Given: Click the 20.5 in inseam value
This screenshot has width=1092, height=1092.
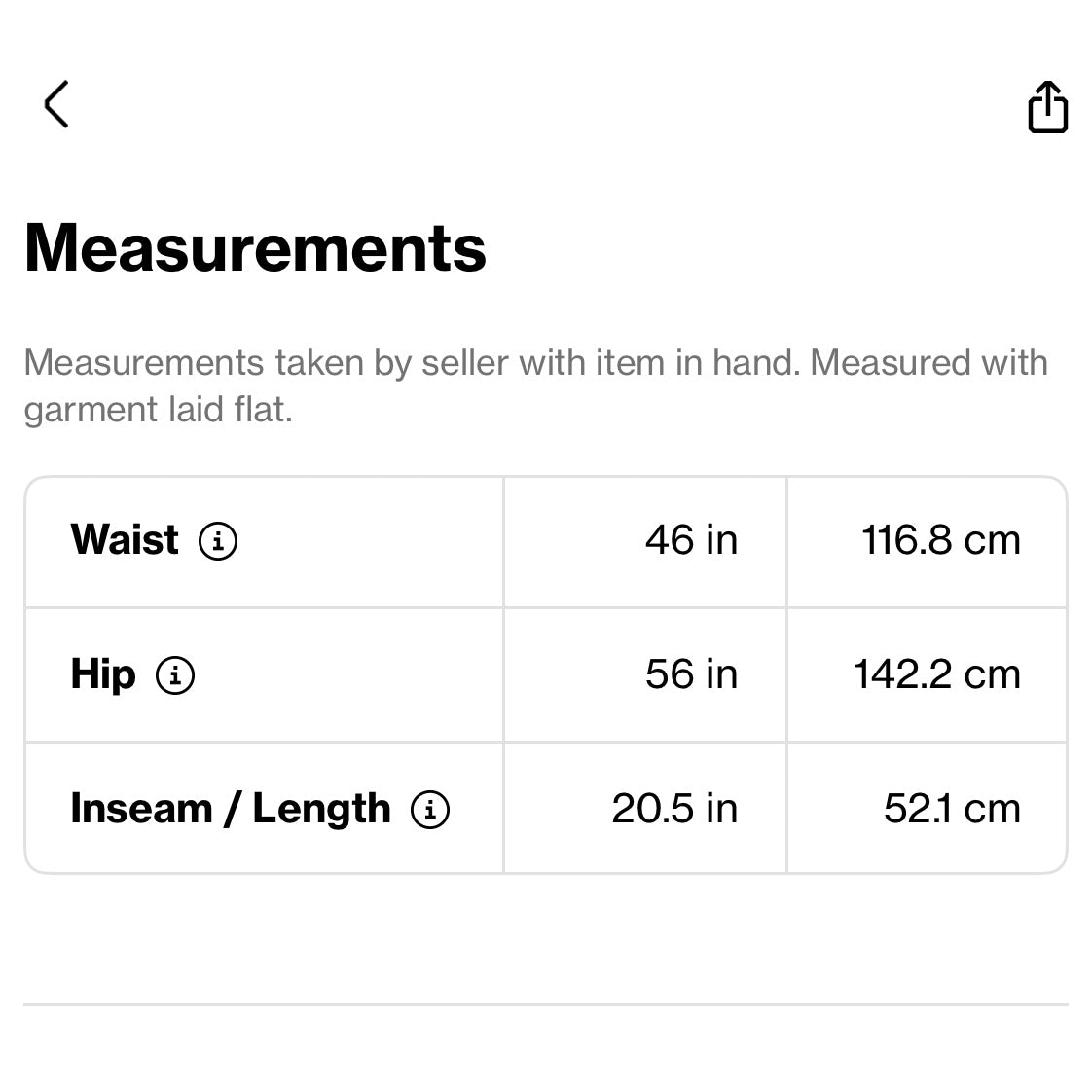Looking at the screenshot, I should [674, 809].
